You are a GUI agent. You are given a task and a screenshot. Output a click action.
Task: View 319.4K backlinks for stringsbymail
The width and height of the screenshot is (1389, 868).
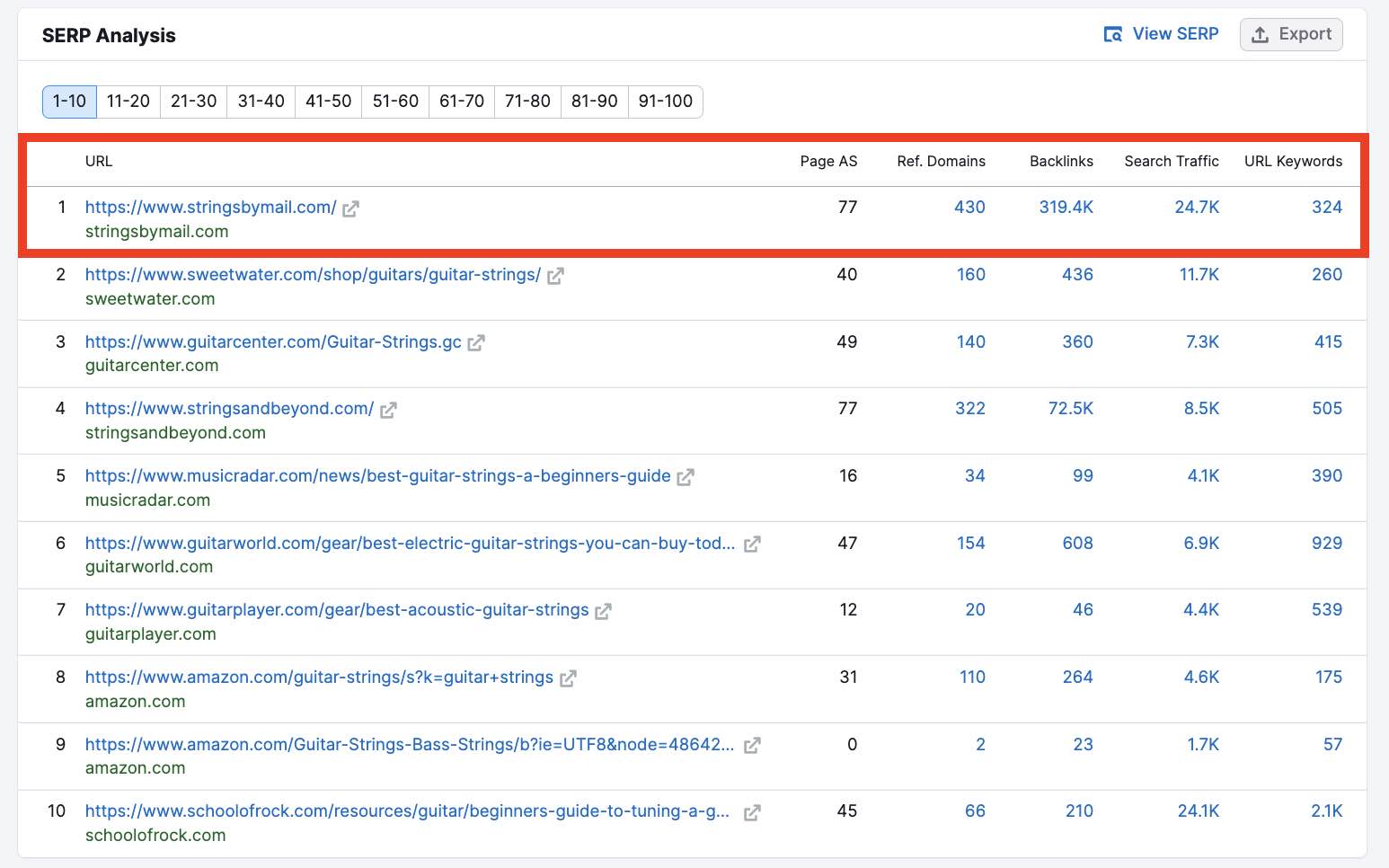(1066, 208)
